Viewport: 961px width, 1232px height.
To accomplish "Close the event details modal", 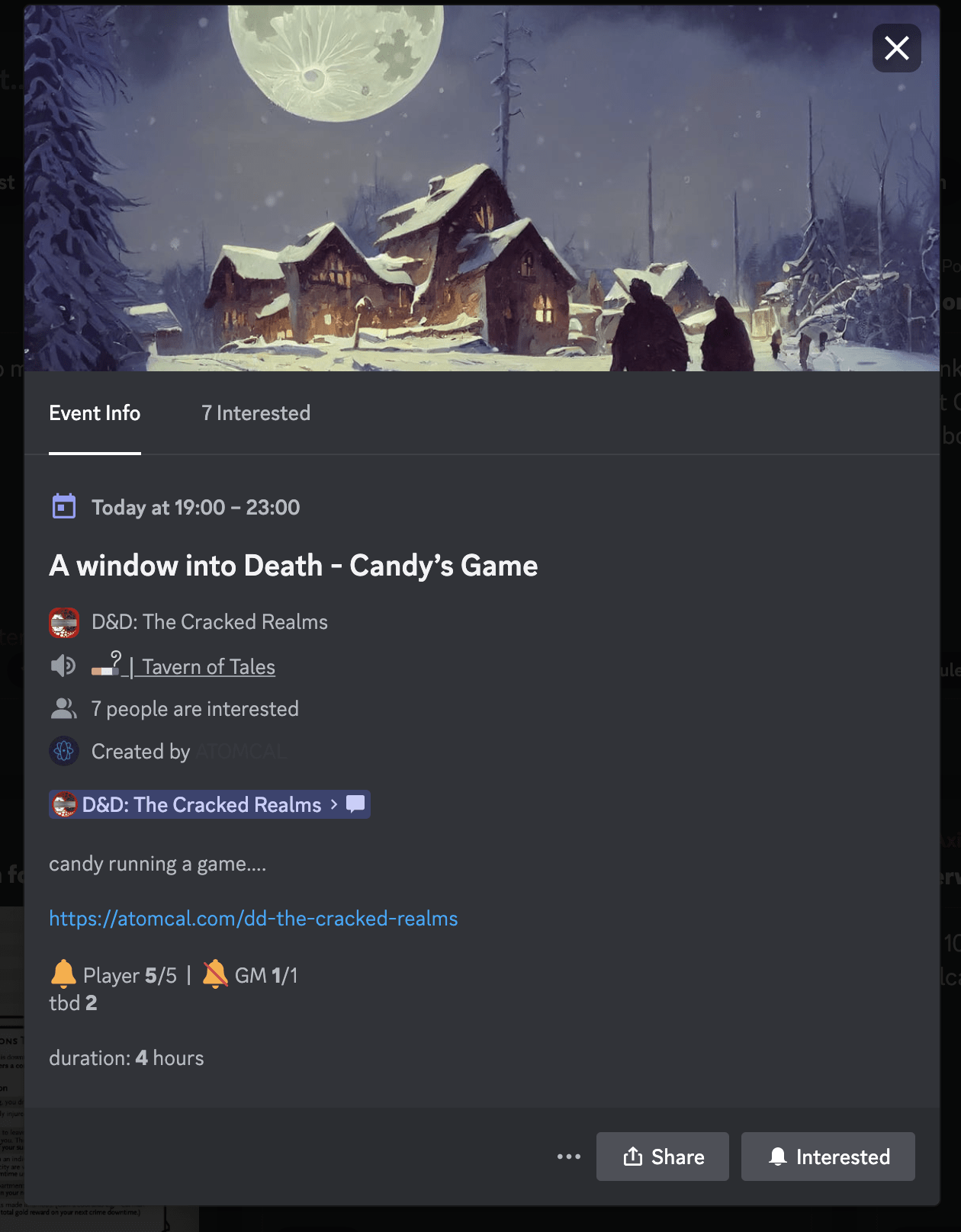I will point(896,48).
